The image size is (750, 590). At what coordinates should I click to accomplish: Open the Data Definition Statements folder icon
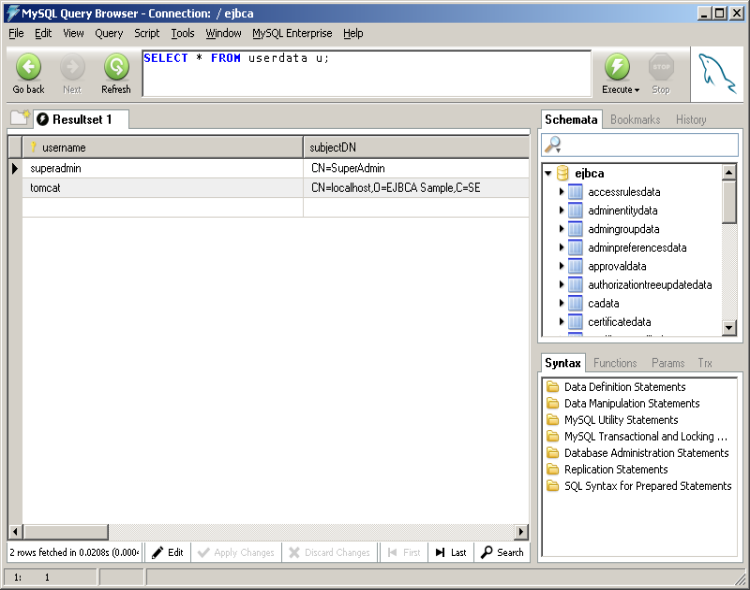(553, 387)
